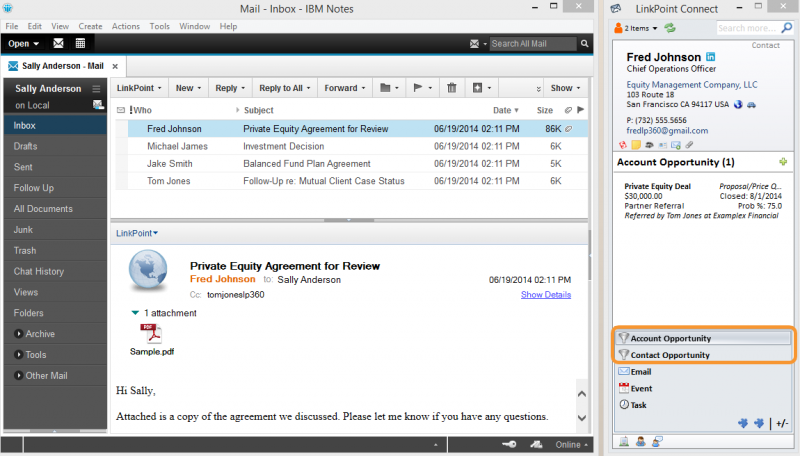Click the key security icon in the status bar
This screenshot has height=456, width=800.
[509, 444]
